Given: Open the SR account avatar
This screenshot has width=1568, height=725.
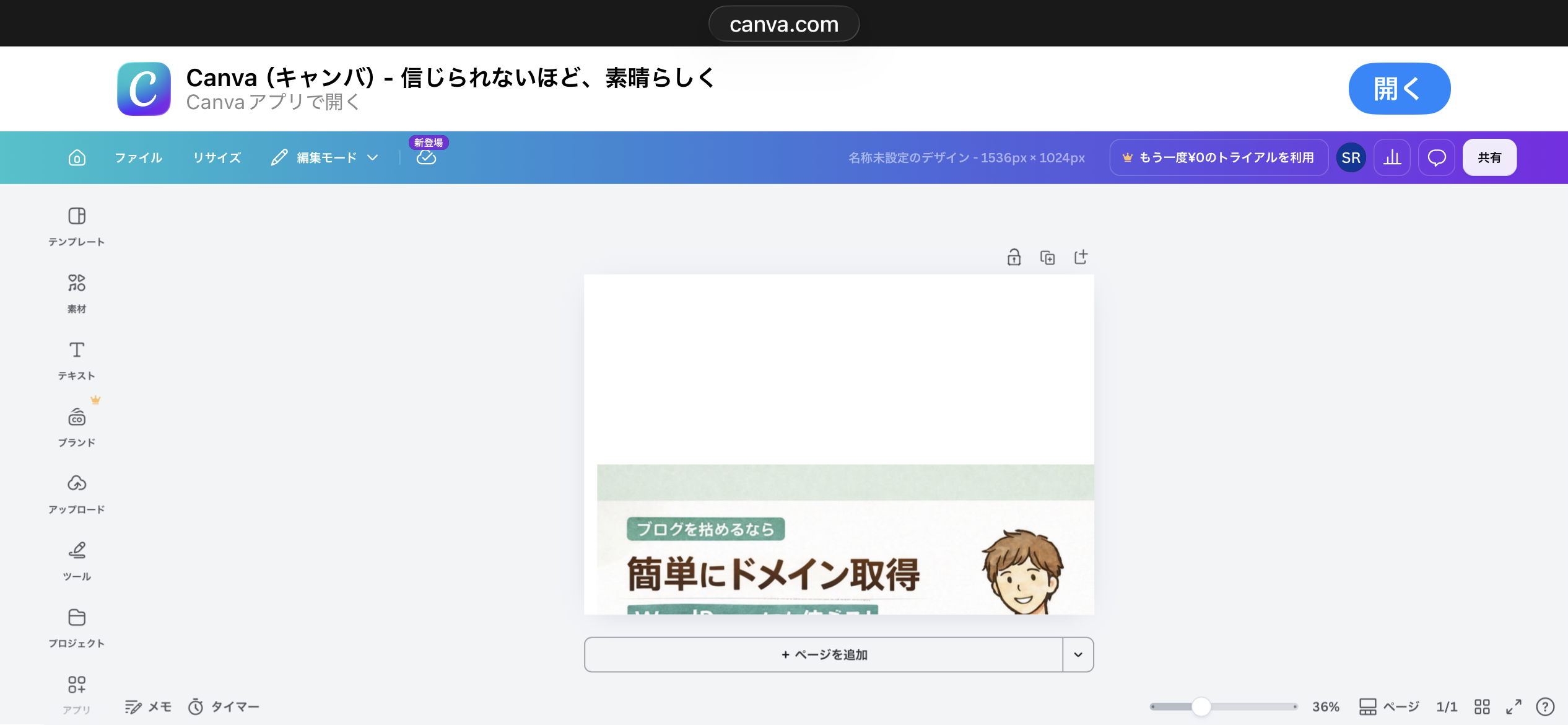Looking at the screenshot, I should [1351, 157].
